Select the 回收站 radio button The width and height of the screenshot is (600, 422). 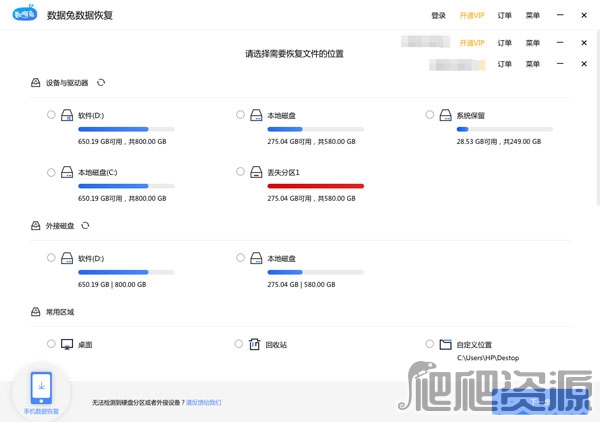239,344
